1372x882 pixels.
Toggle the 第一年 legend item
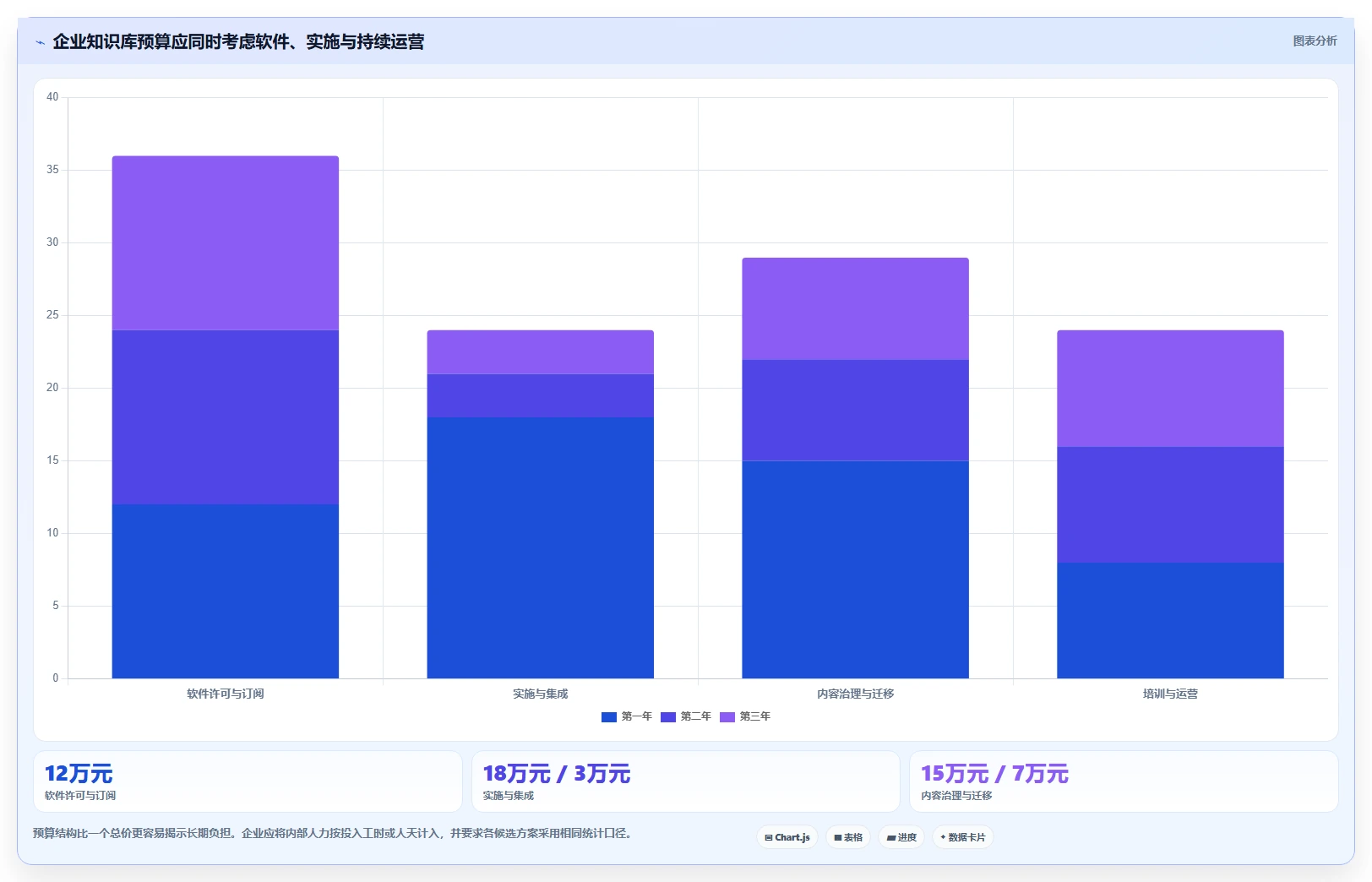(x=626, y=716)
